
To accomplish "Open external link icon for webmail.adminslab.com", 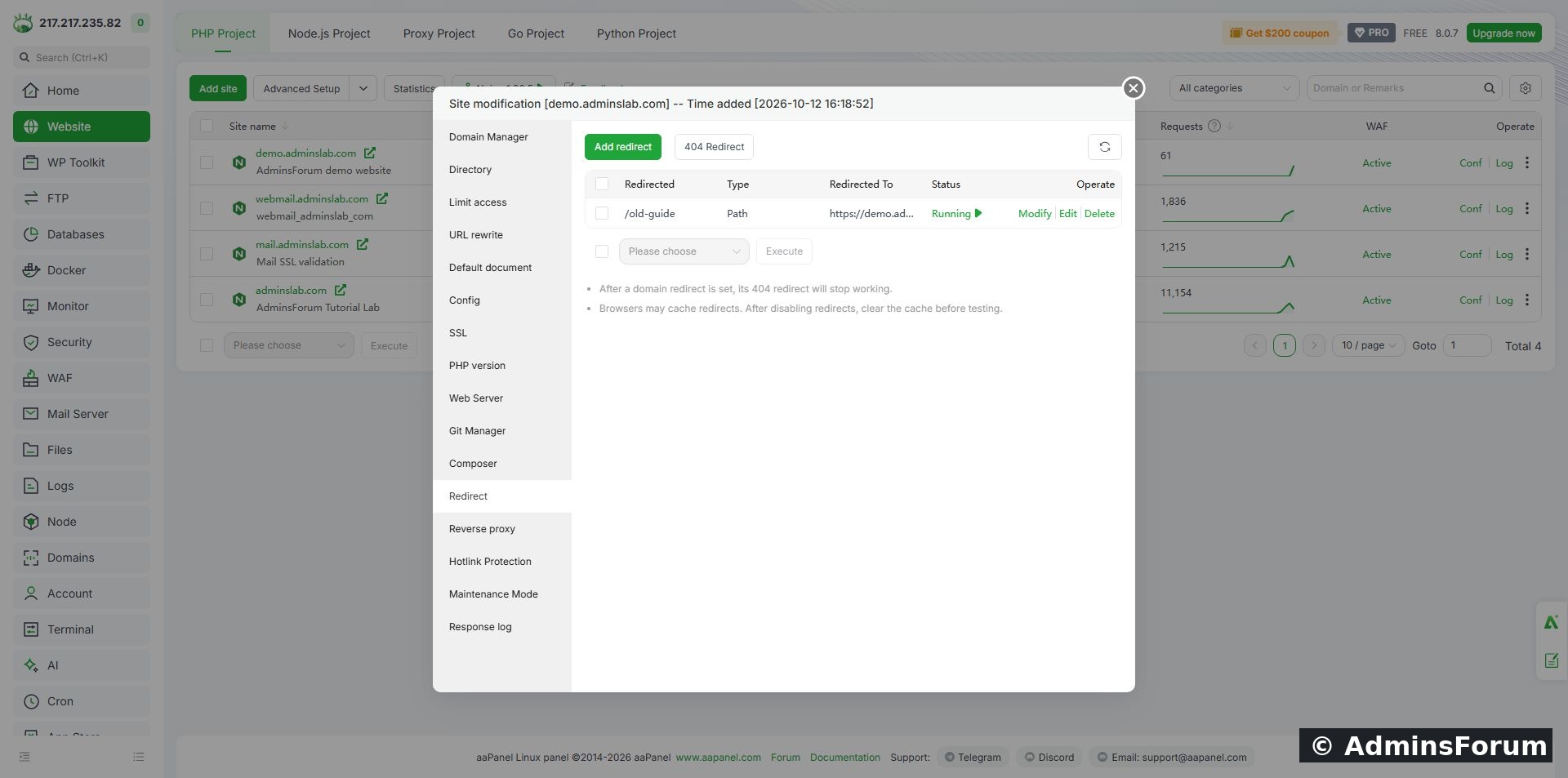I will coord(382,198).
